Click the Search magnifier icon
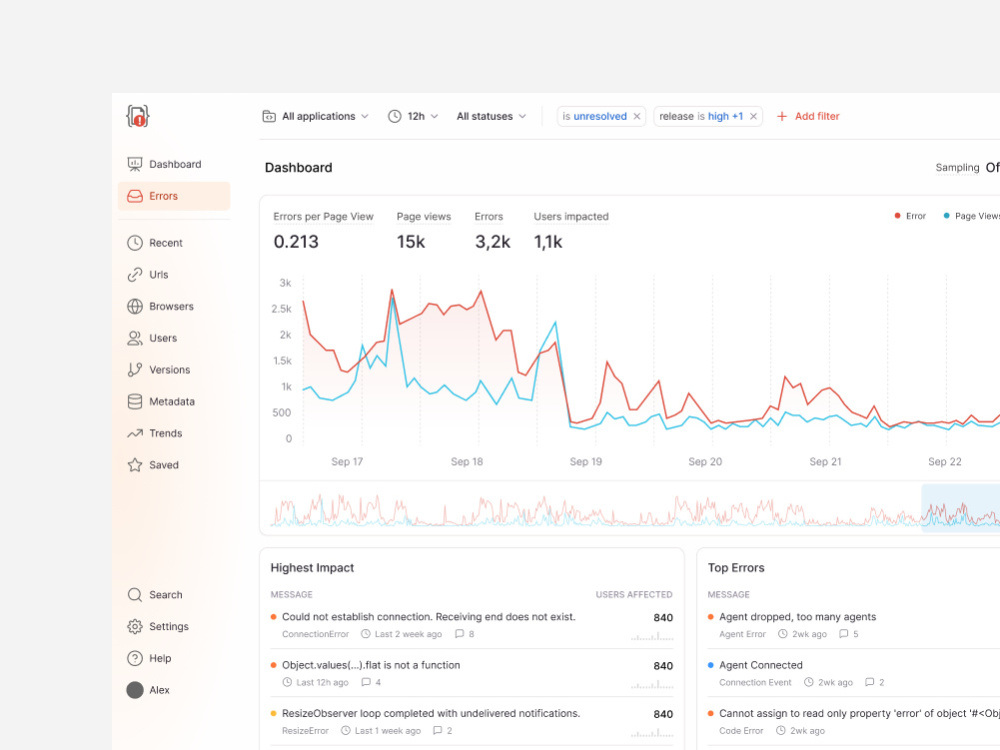This screenshot has height=750, width=1000. (135, 595)
